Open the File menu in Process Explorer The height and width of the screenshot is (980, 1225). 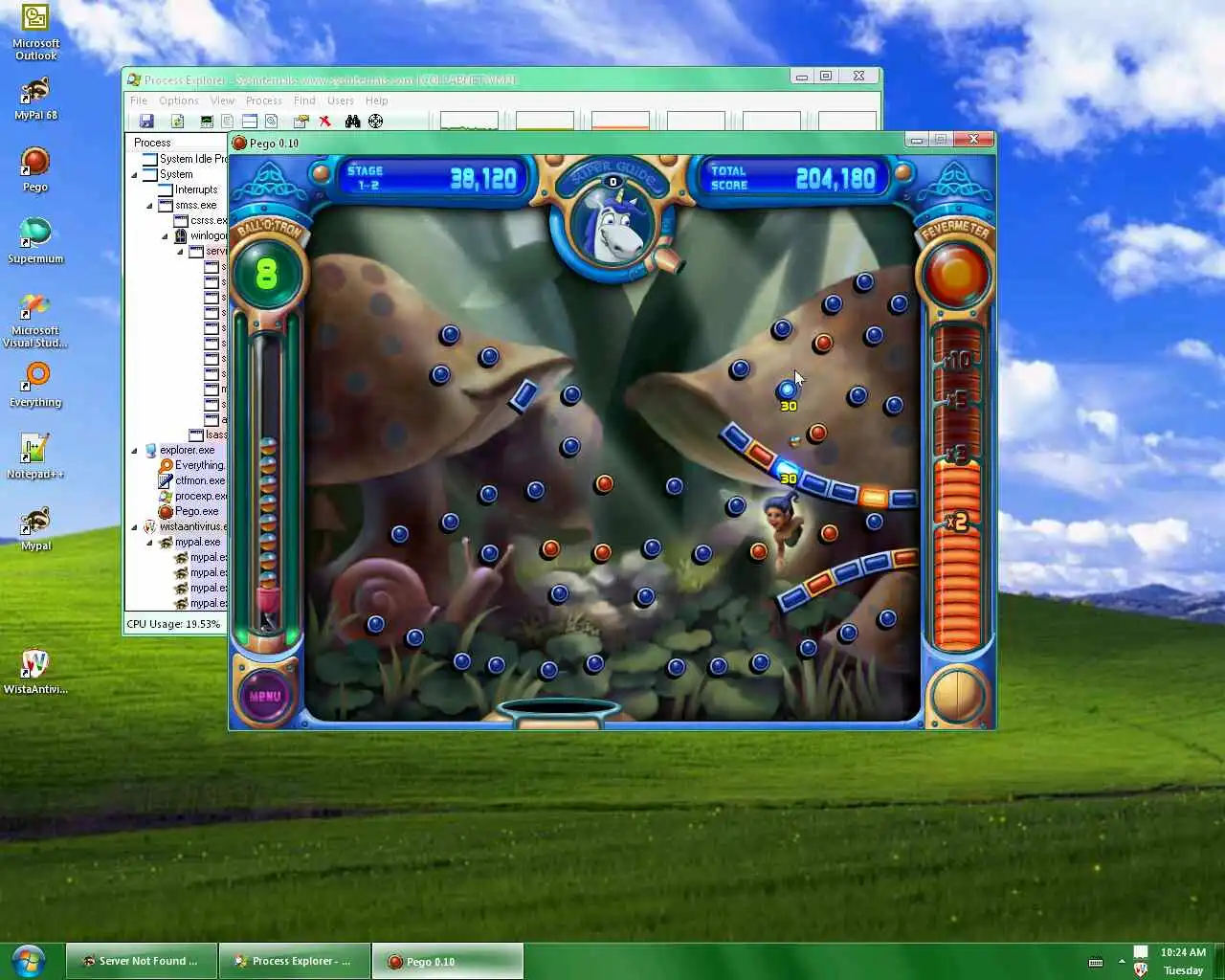point(139,100)
